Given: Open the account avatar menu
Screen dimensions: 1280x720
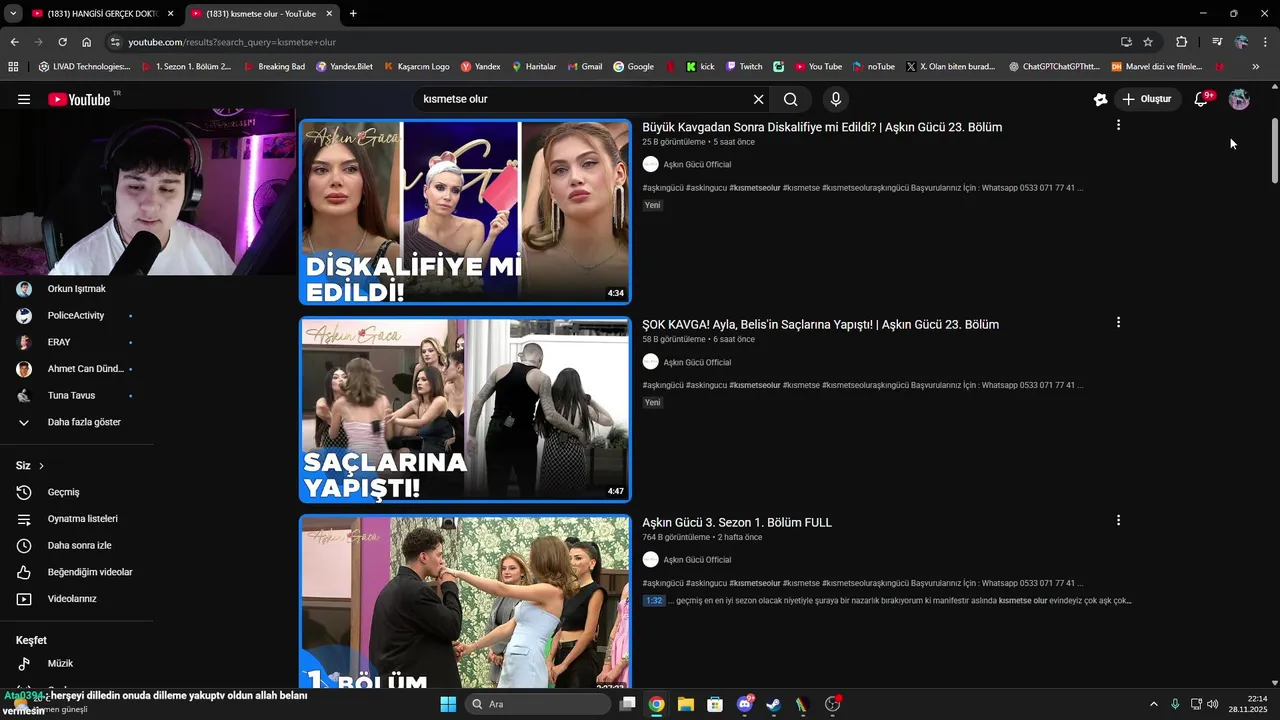Looking at the screenshot, I should click(x=1239, y=99).
